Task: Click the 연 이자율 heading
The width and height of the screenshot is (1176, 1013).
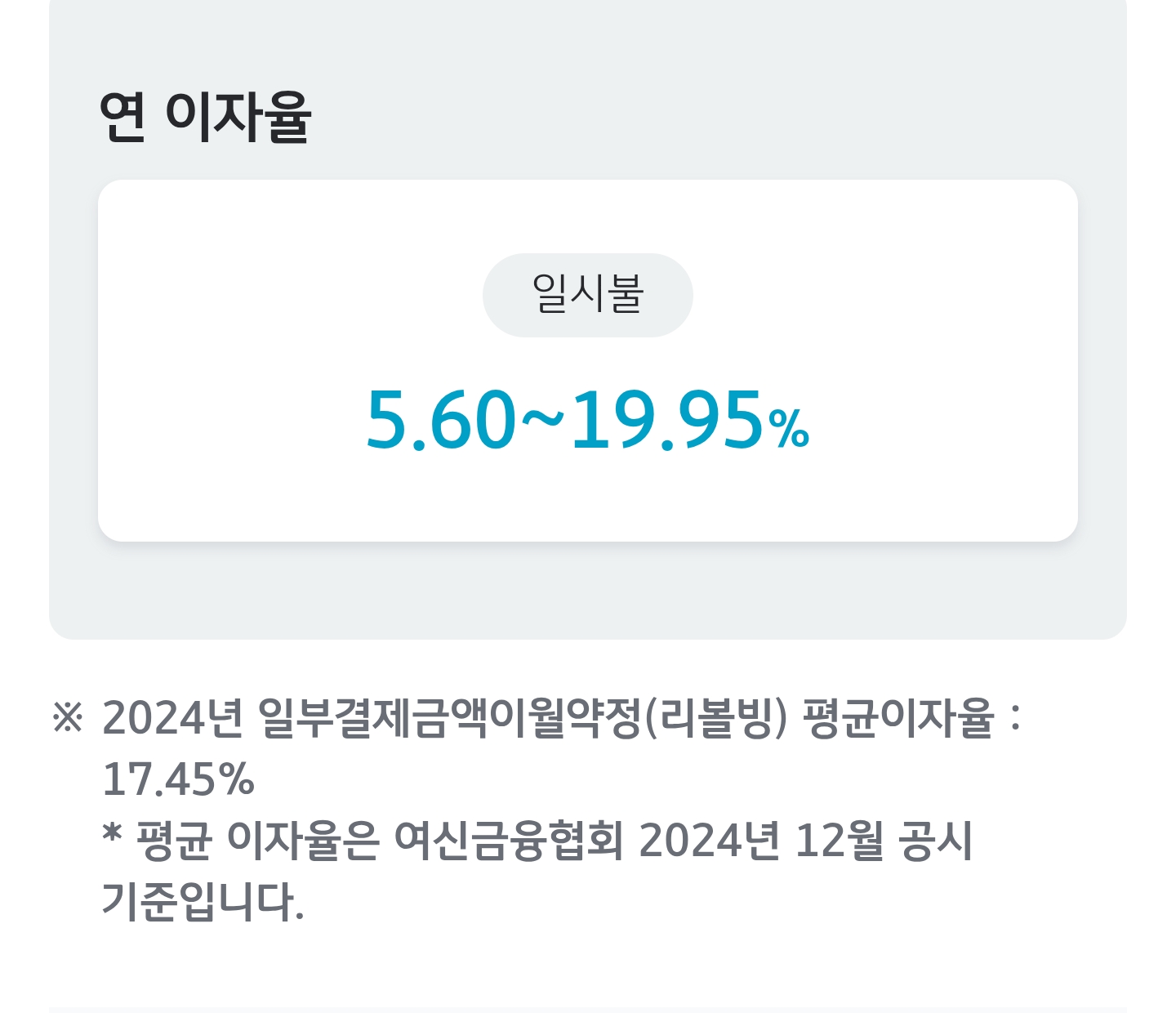Action: pos(205,116)
